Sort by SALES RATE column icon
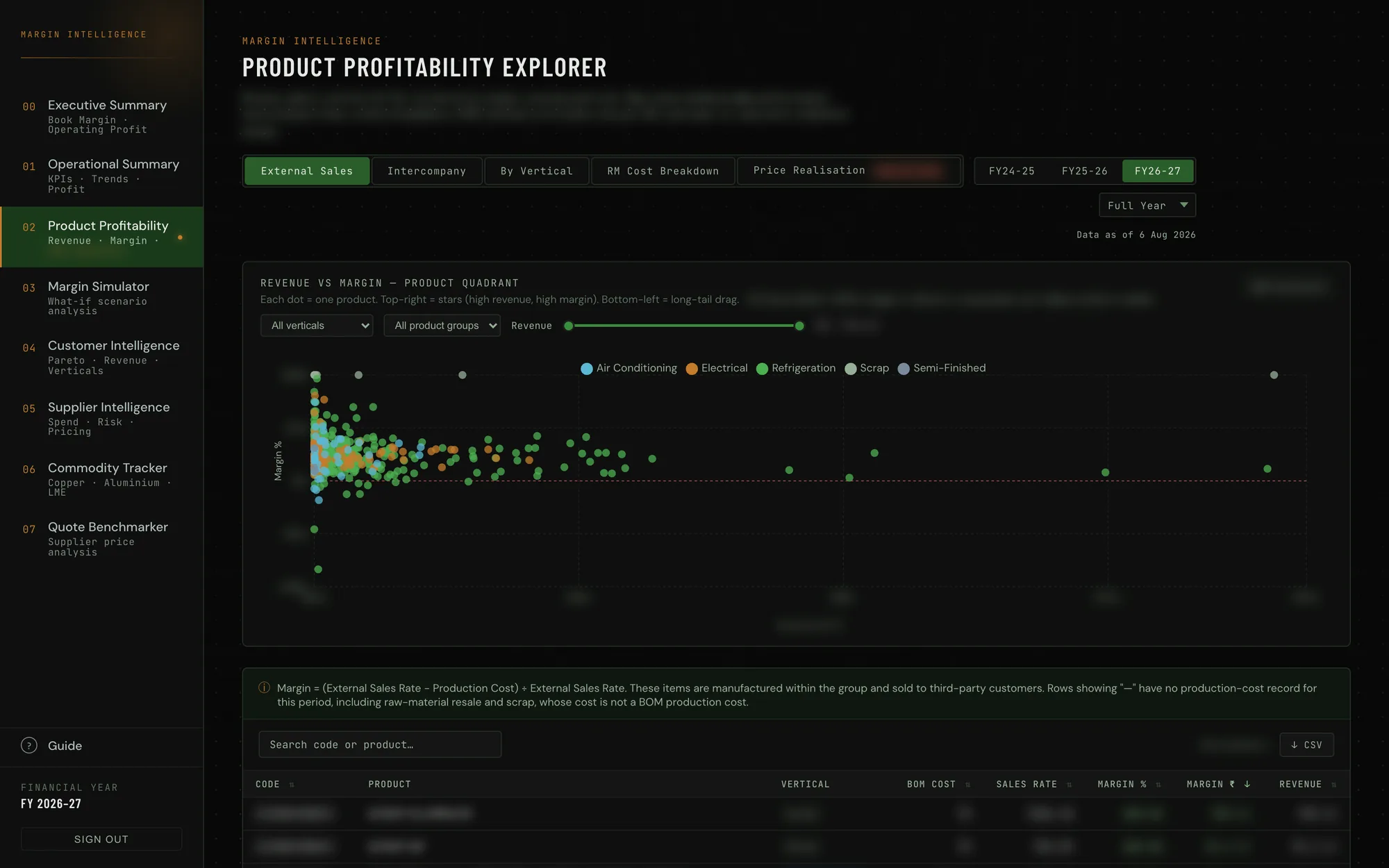 1069,785
